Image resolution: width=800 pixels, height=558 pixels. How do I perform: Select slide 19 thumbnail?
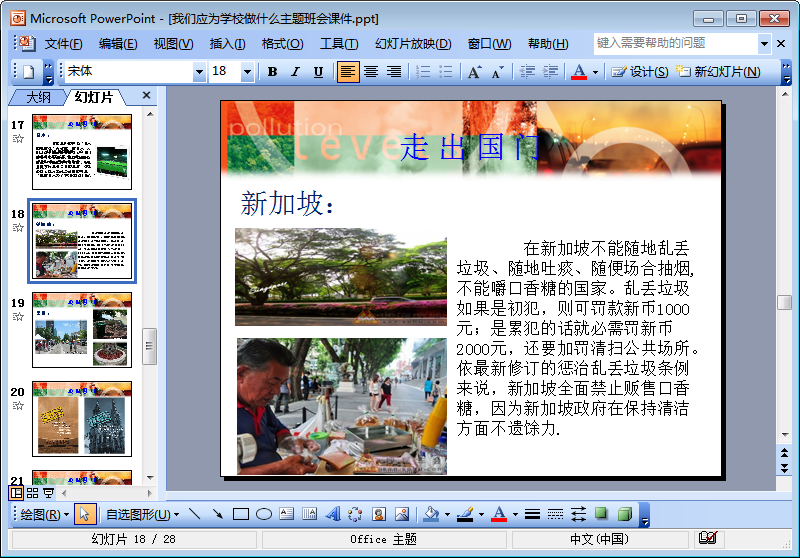tap(82, 329)
